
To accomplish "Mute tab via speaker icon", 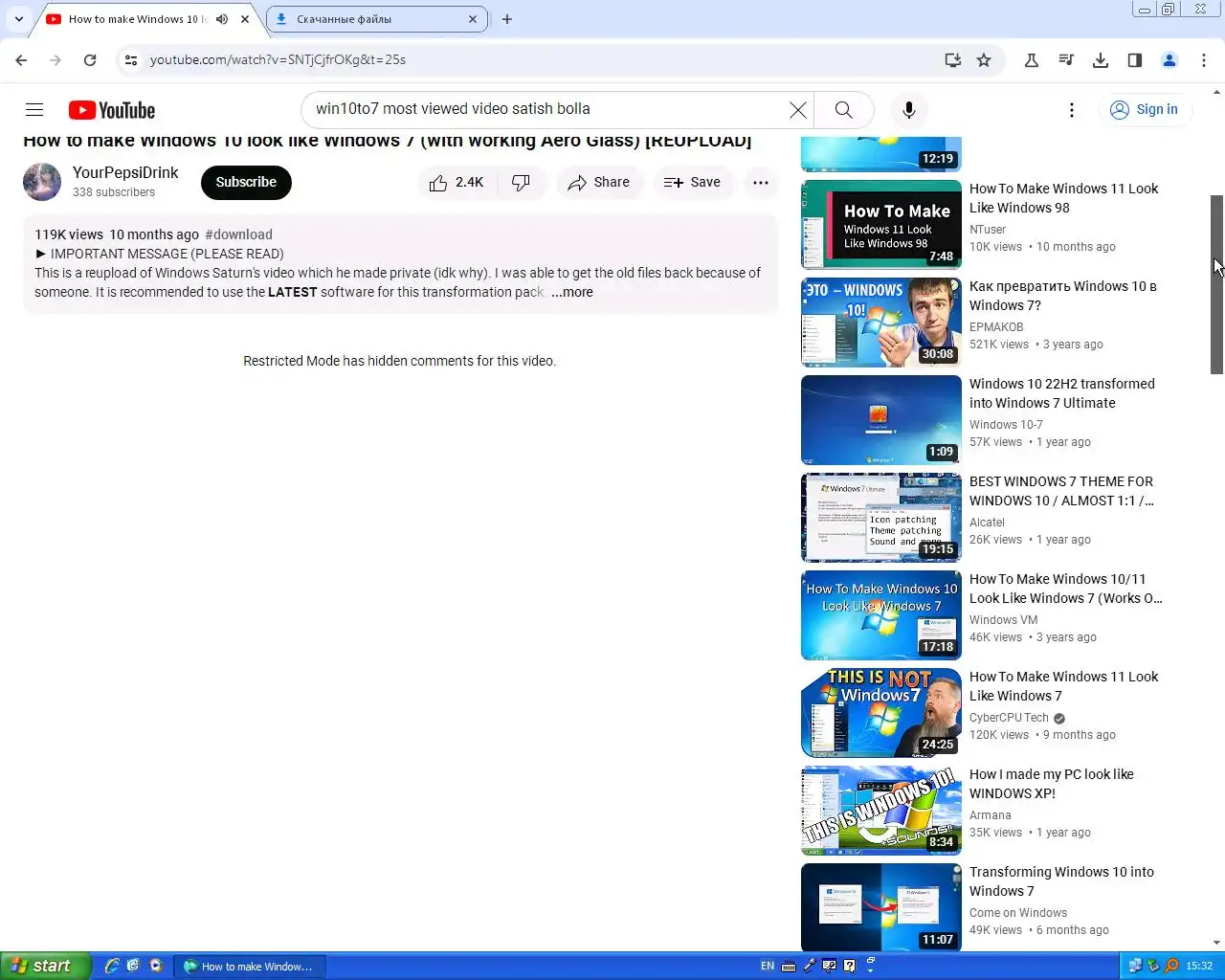I will pos(222,18).
